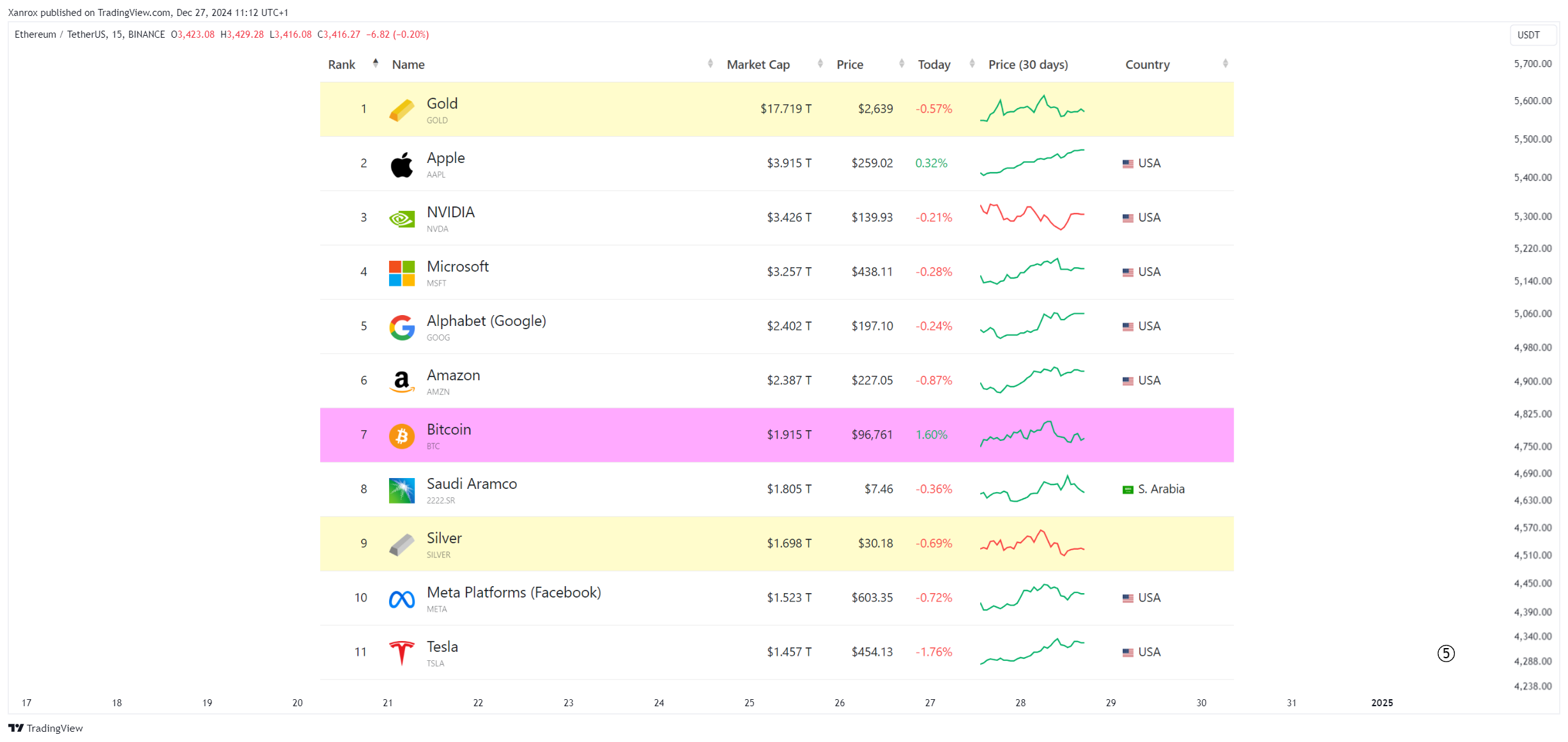Click the TSLA ticker symbol
1568x742 pixels.
[435, 663]
